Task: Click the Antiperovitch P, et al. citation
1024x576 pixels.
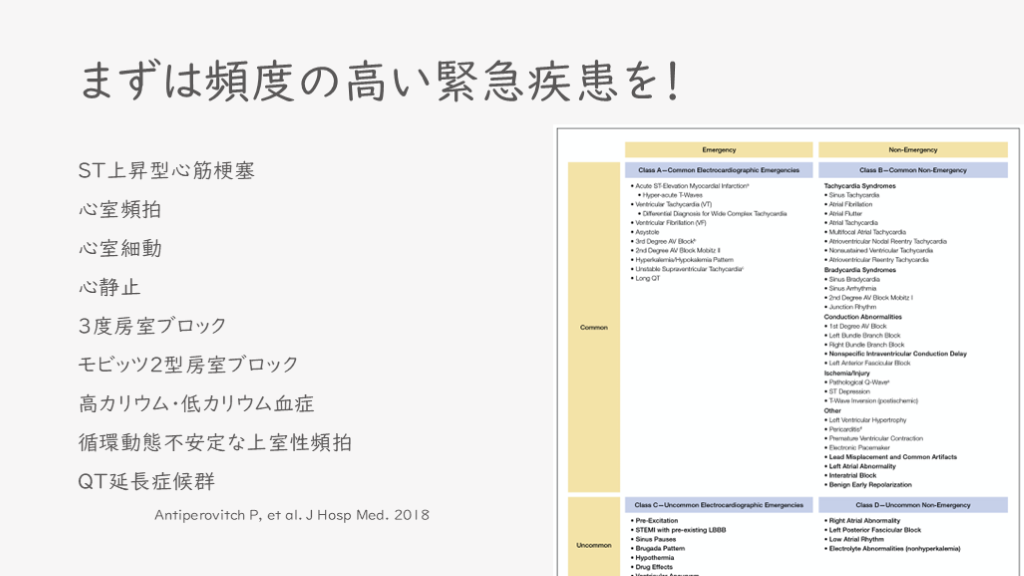Action: point(292,515)
